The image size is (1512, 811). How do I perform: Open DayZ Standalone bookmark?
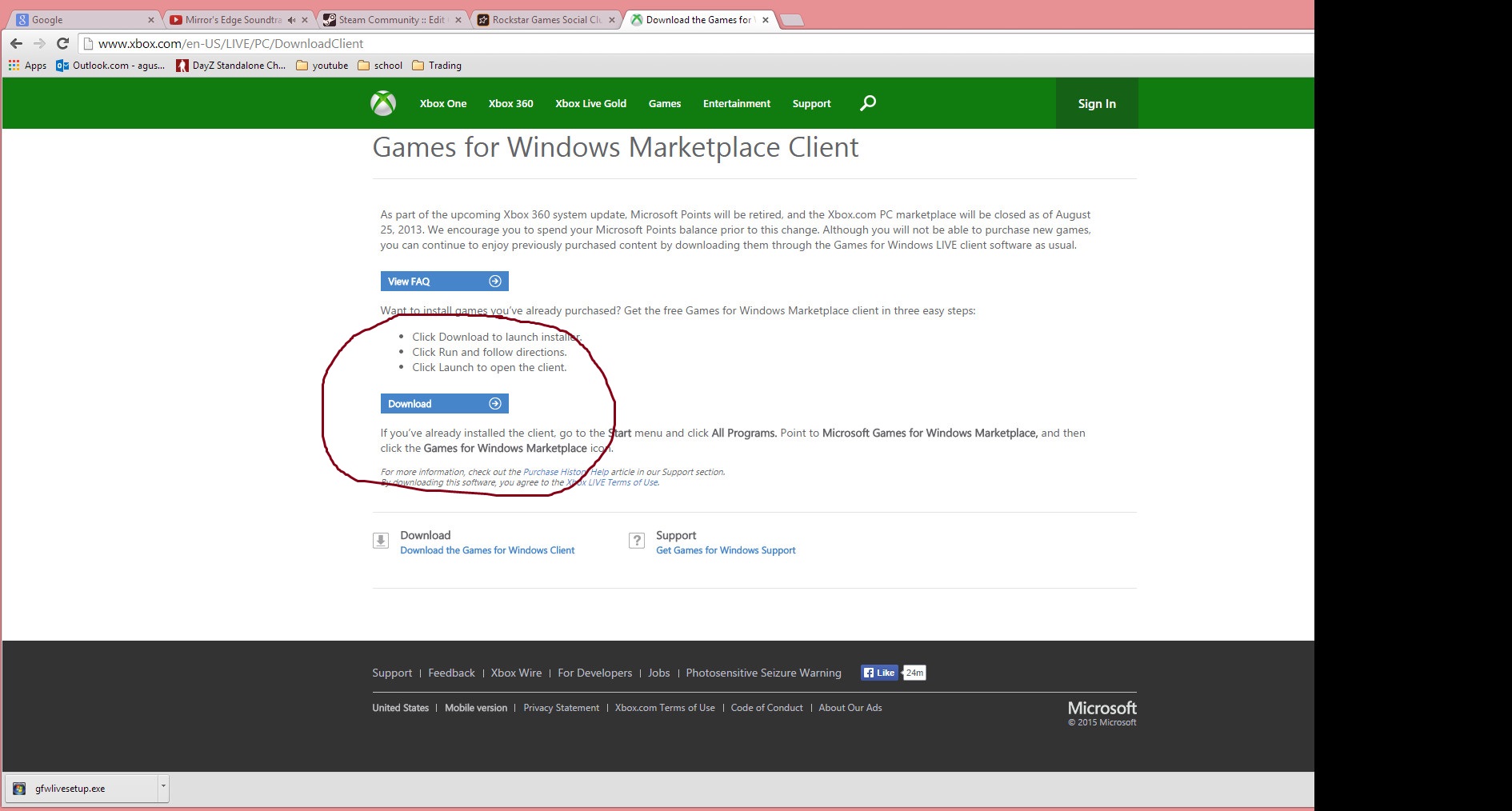click(x=230, y=66)
